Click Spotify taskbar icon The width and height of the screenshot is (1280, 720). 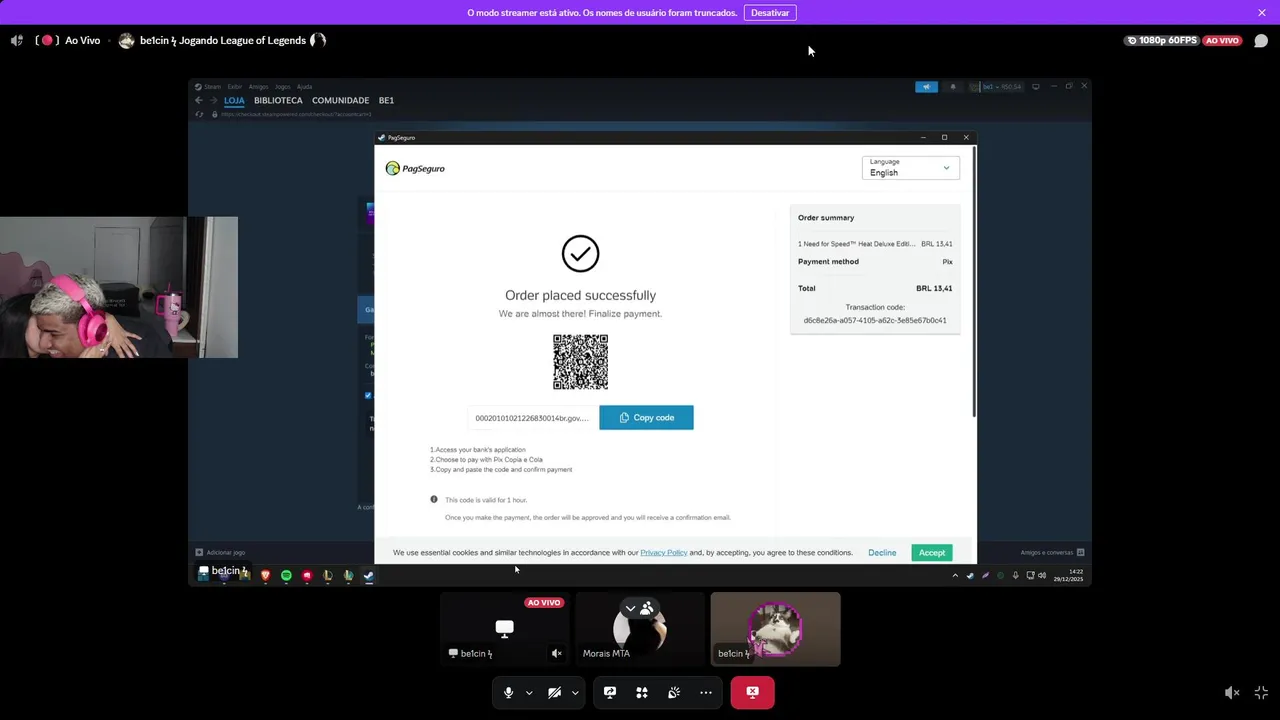[x=286, y=575]
